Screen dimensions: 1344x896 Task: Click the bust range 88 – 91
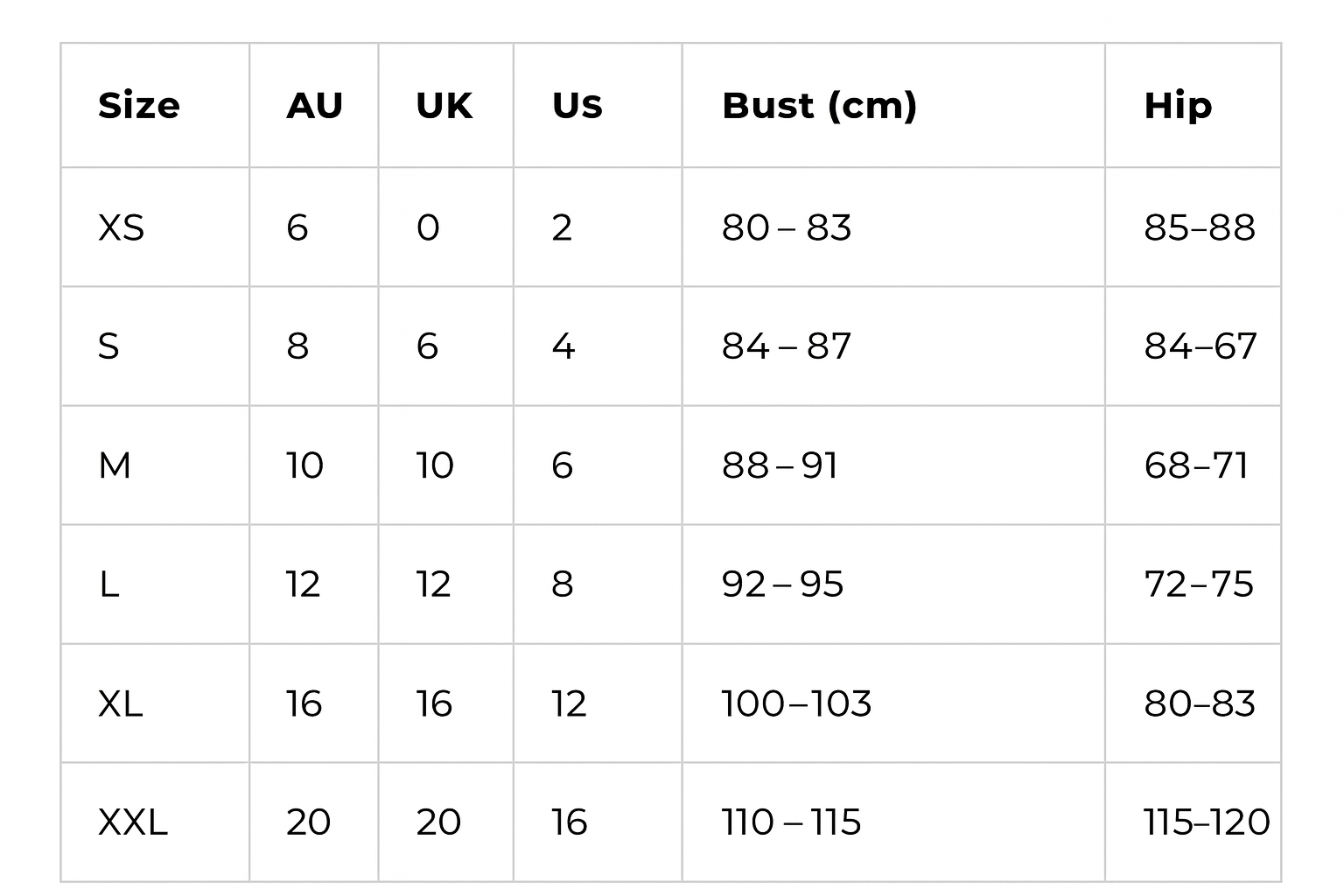(780, 465)
